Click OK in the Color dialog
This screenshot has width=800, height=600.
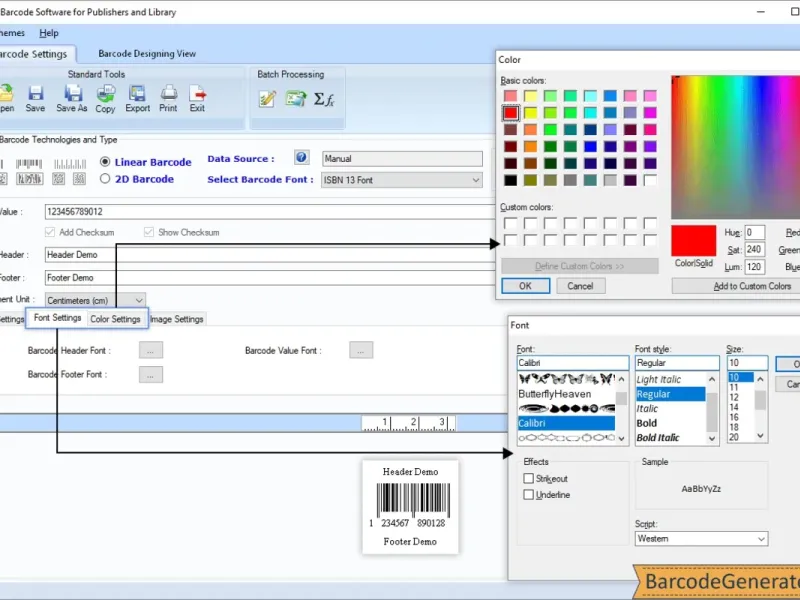[525, 286]
